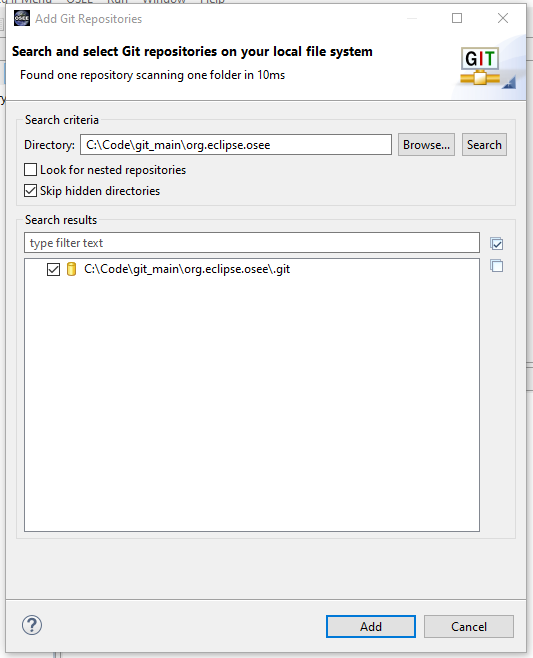The height and width of the screenshot is (658, 533).
Task: Focus the type filter text box
Action: pyautogui.click(x=252, y=243)
